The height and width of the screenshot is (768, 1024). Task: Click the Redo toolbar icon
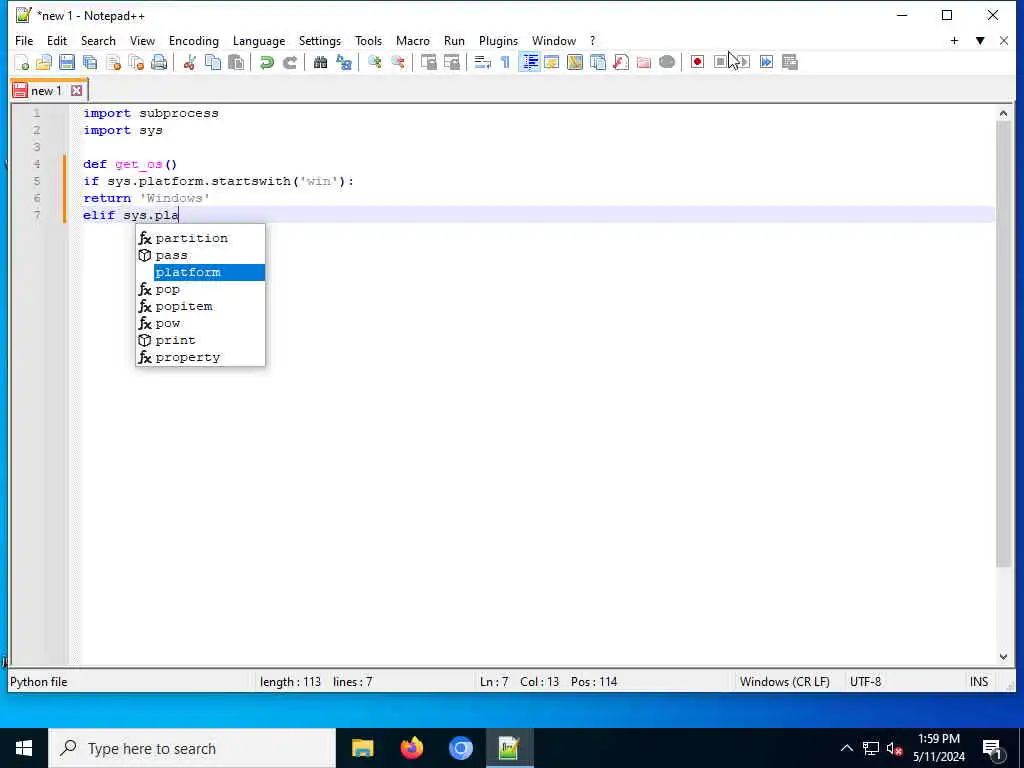(x=289, y=62)
